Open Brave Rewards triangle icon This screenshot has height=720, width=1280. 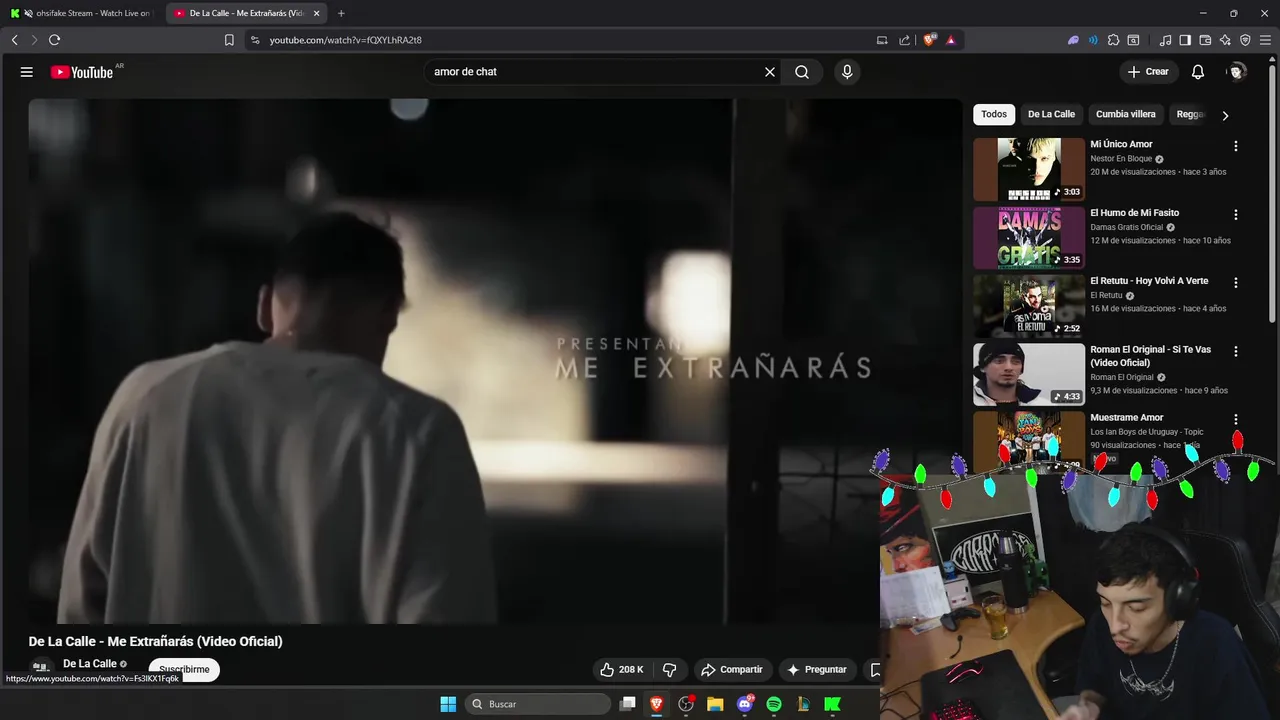[950, 40]
